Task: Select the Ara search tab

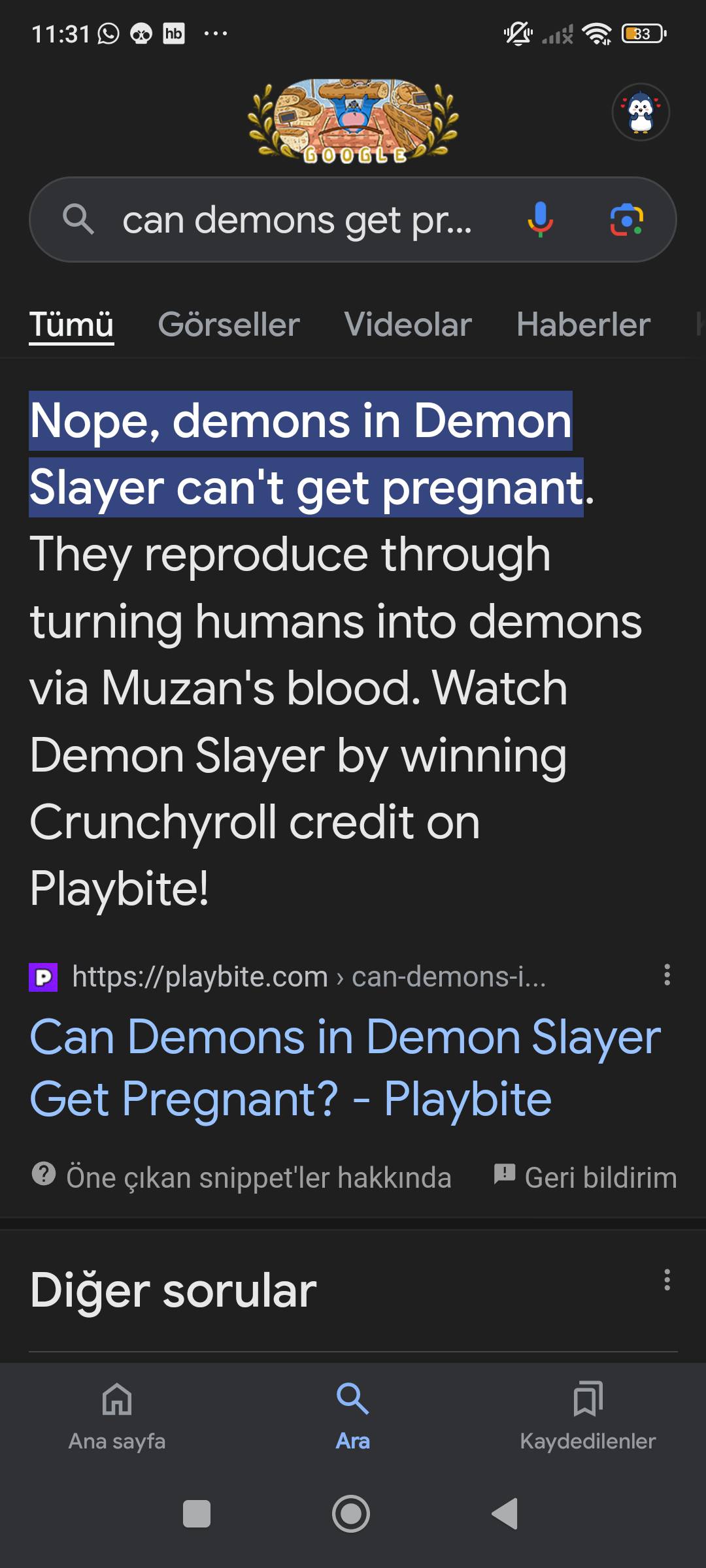Action: click(x=353, y=1414)
